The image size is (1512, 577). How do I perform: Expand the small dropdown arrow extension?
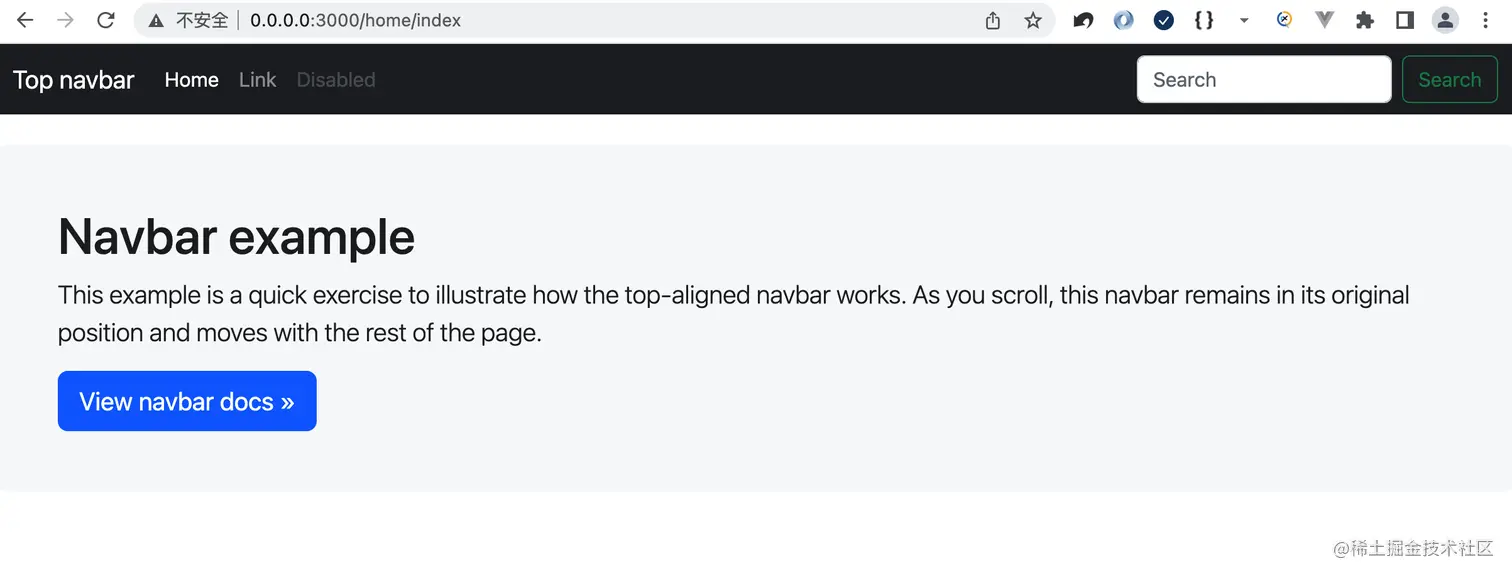1244,20
